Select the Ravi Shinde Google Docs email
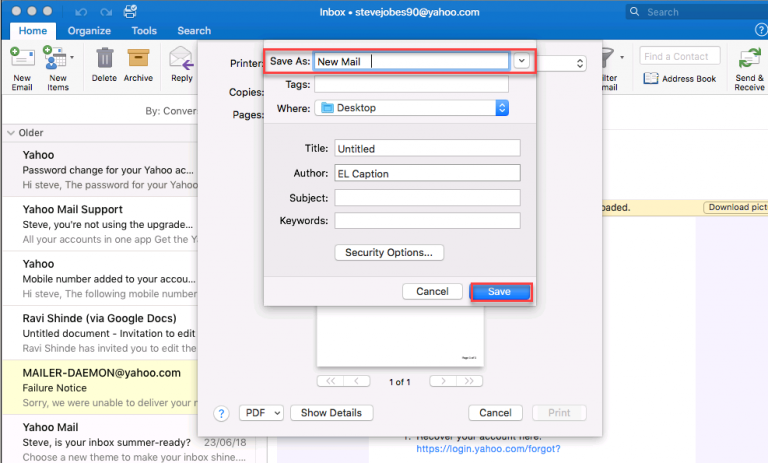Image resolution: width=768 pixels, height=463 pixels. tap(100, 333)
